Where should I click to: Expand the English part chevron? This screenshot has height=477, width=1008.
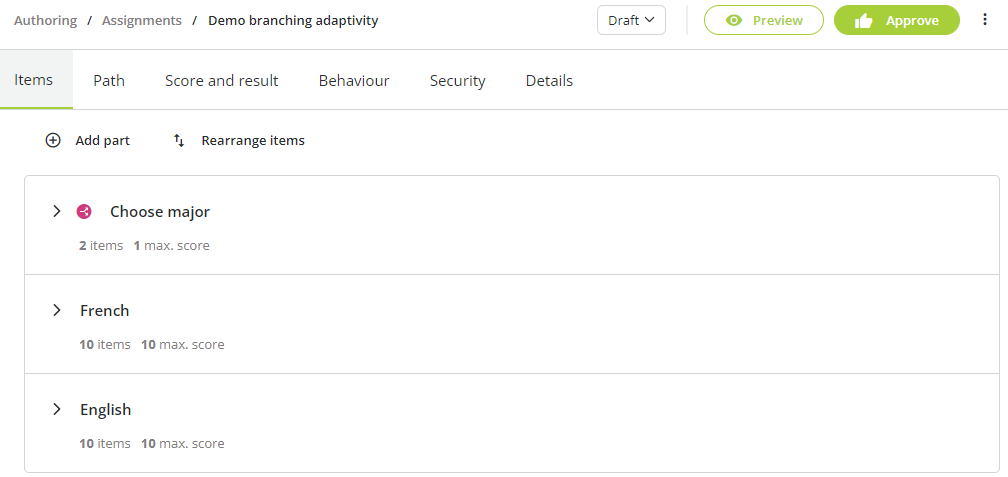(57, 410)
